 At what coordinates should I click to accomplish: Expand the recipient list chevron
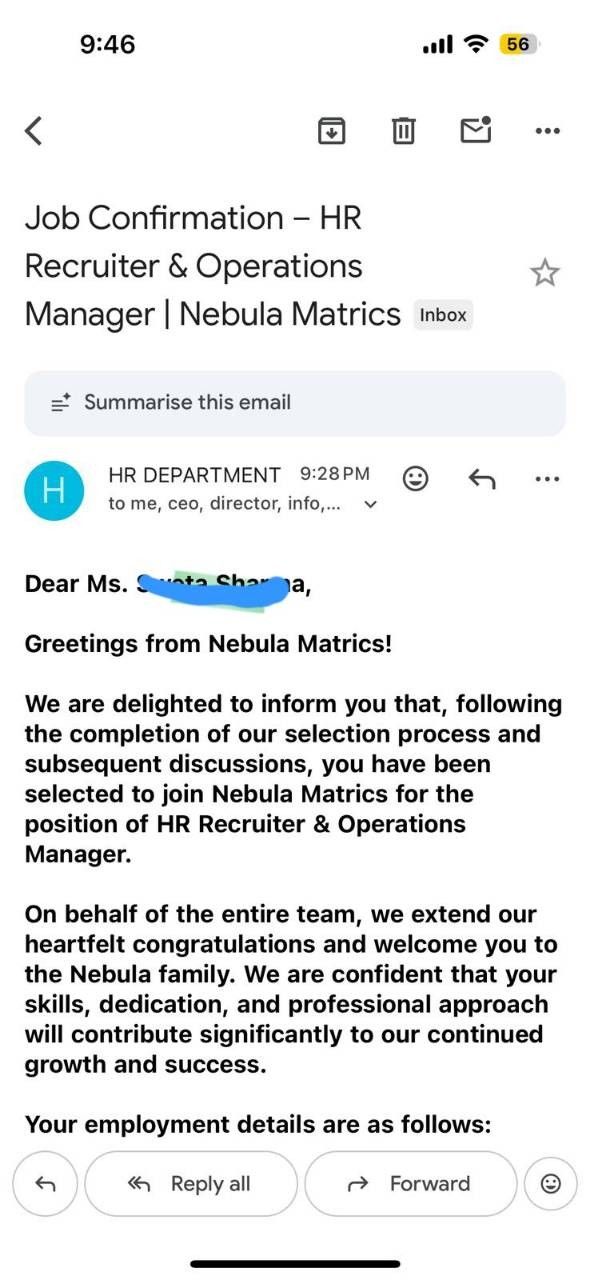point(371,505)
